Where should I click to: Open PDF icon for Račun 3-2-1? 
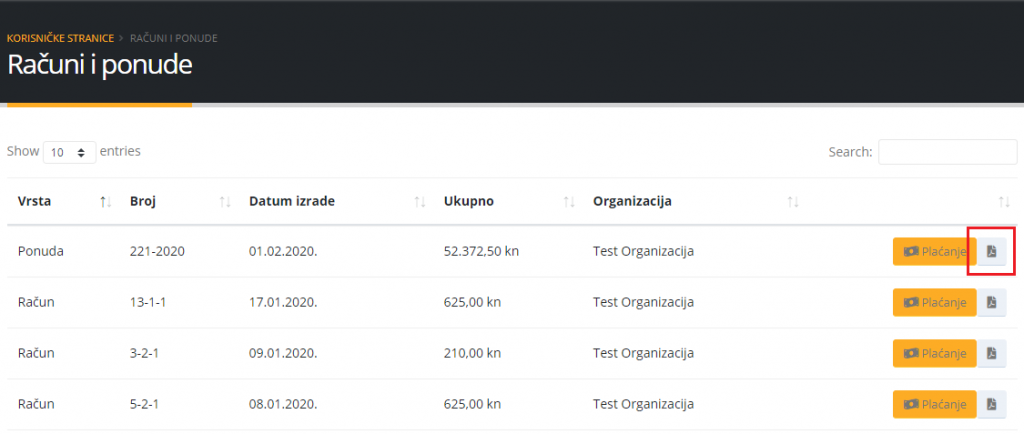(991, 353)
